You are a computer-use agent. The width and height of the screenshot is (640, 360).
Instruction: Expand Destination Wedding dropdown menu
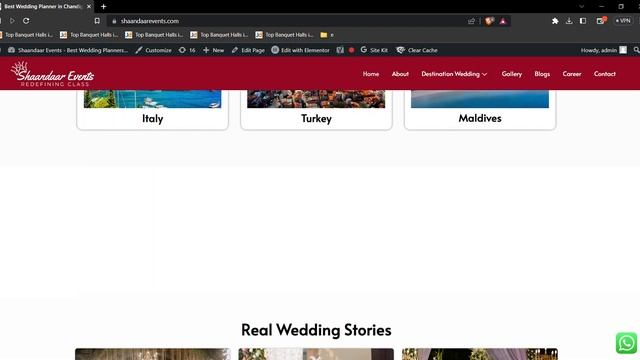tap(454, 74)
